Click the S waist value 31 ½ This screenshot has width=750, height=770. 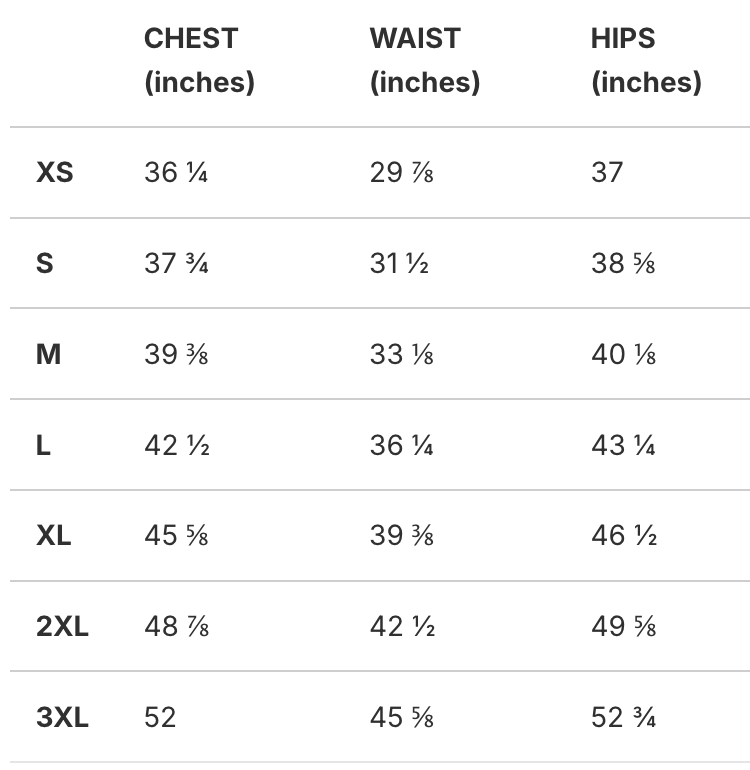399,264
